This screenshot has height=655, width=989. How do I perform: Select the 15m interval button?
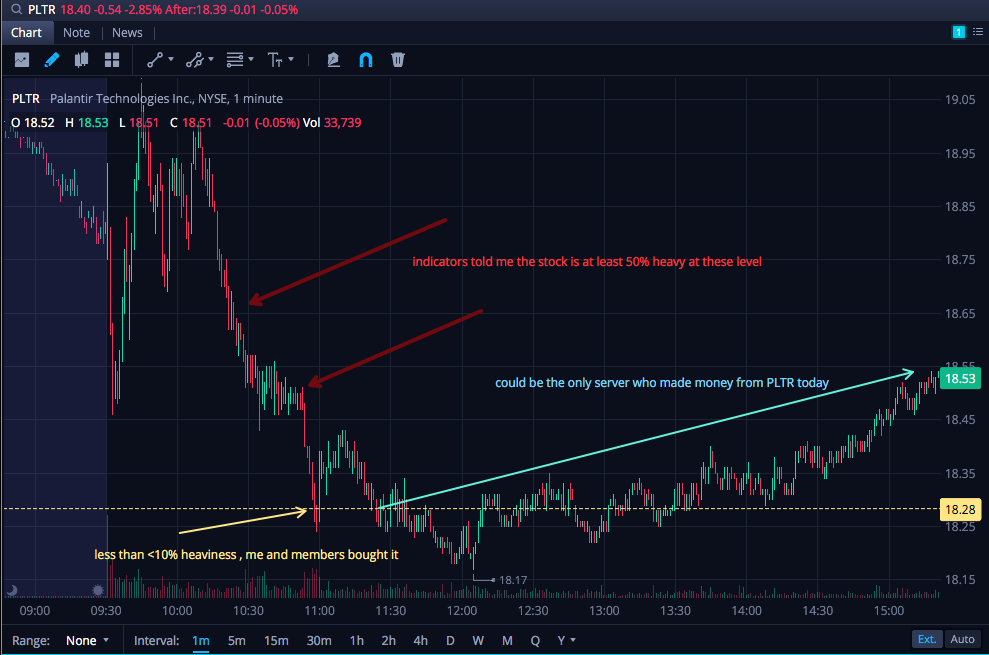[276, 640]
